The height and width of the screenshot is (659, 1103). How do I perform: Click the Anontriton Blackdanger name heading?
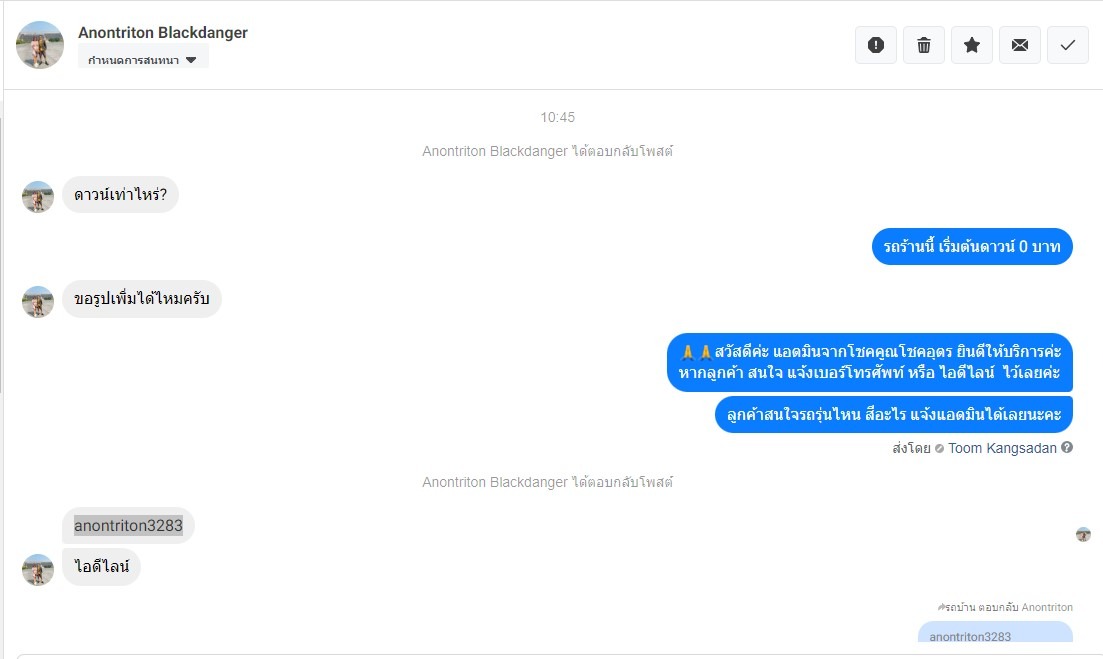coord(162,32)
